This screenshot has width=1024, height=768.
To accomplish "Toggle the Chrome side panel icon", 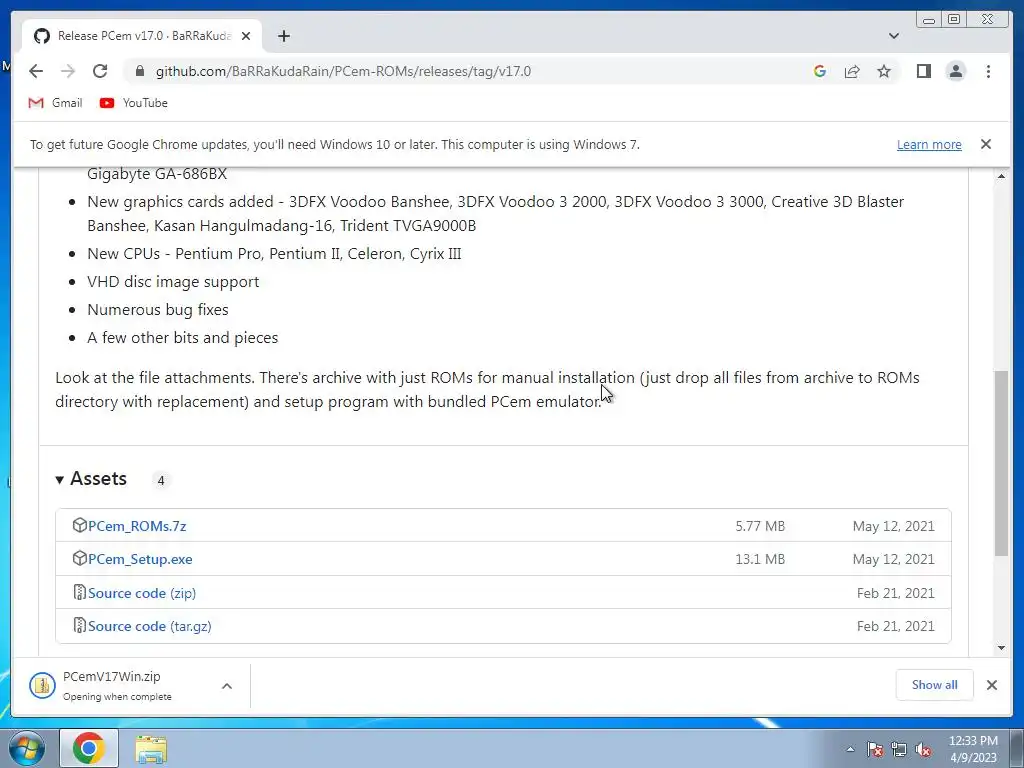I will (x=923, y=71).
